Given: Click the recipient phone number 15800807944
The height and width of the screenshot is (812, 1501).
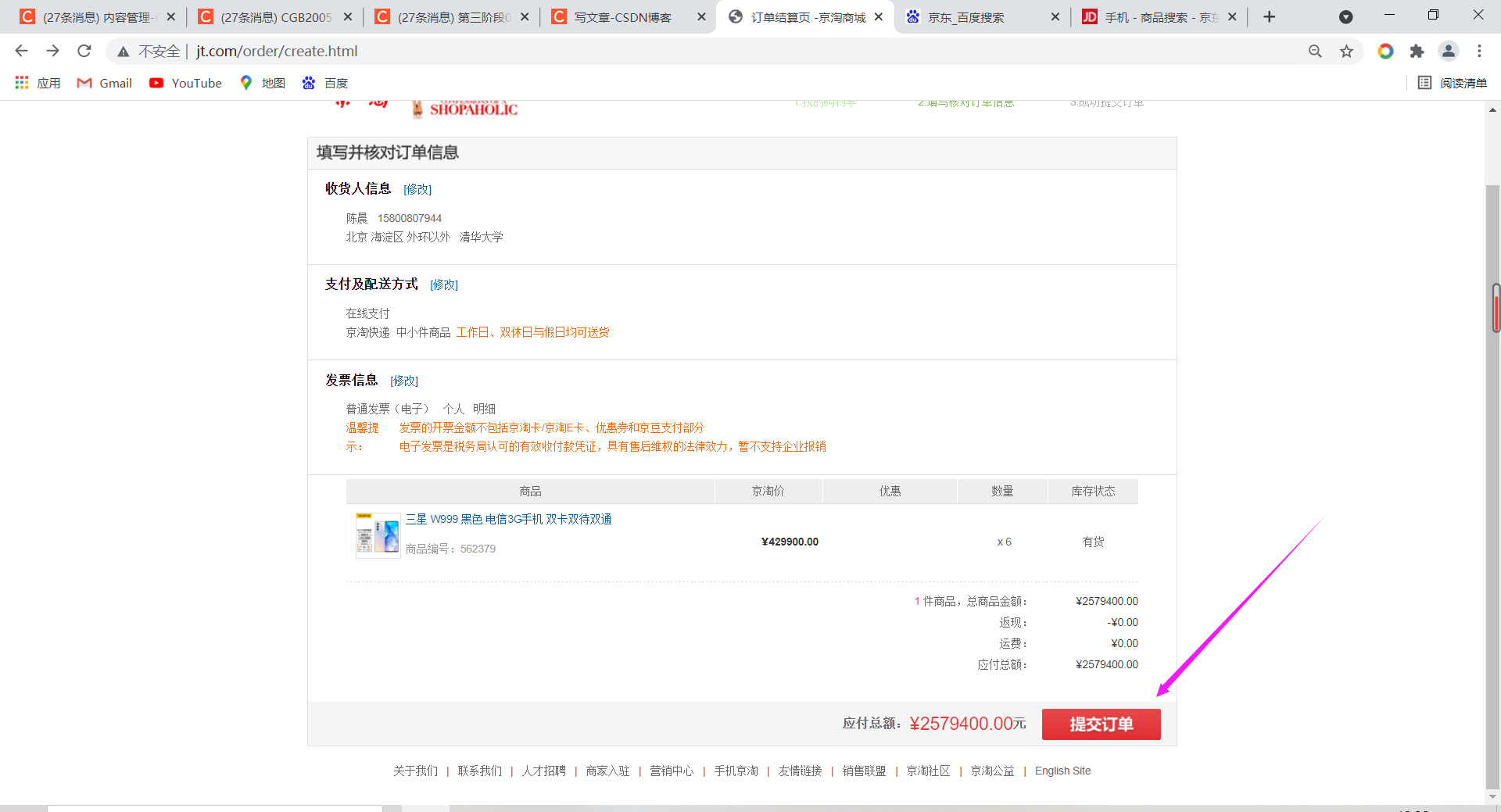Looking at the screenshot, I should point(410,218).
